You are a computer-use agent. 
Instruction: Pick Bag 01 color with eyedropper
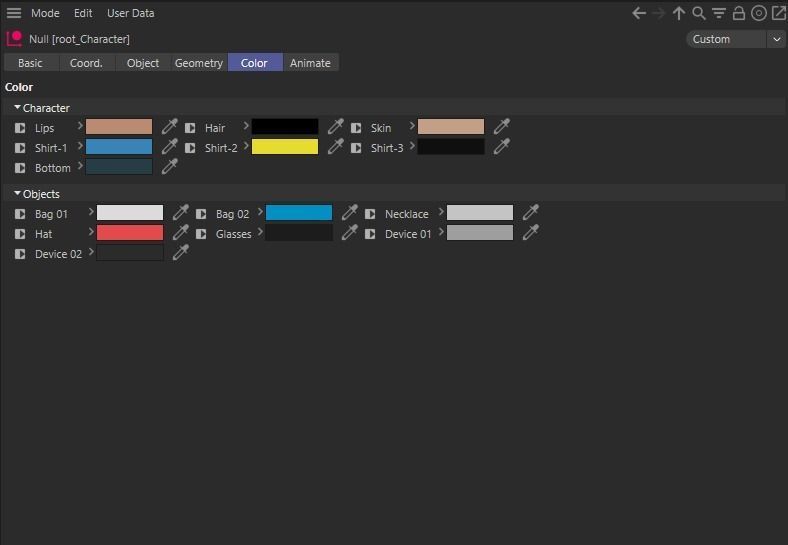pos(180,213)
